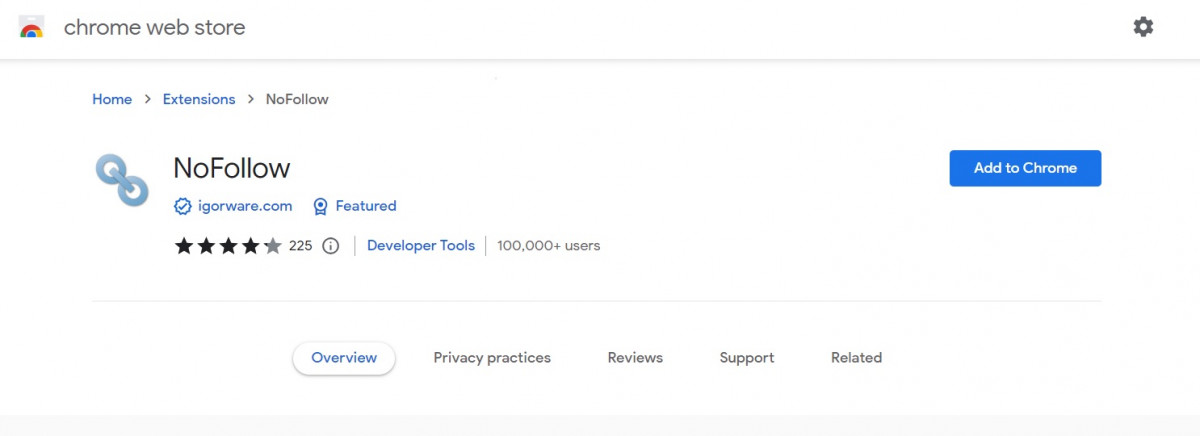Open settings via the gear icon

click(1143, 27)
